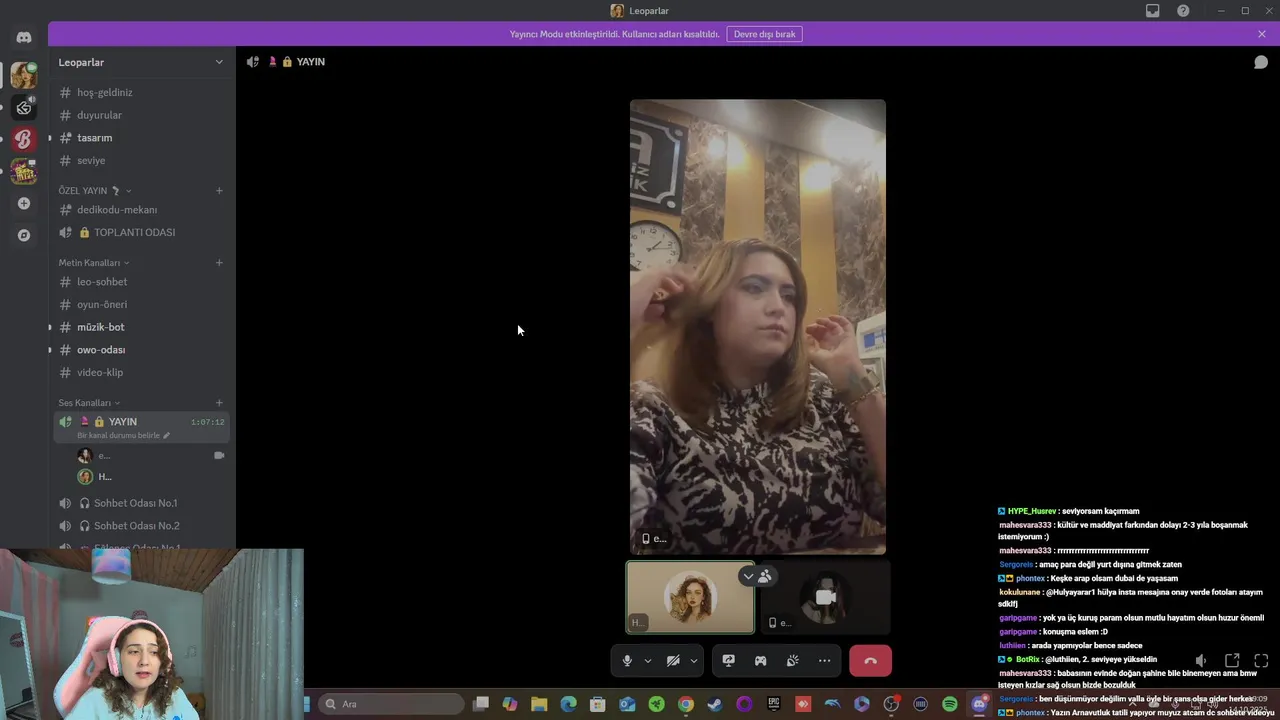Add a channel to Metin Kanalları
Image resolution: width=1280 pixels, height=720 pixels.
coord(219,263)
